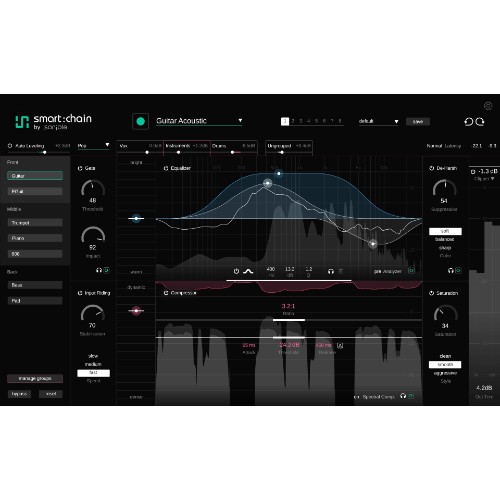Click the Spectral Comp headphone icon
Viewport: 500px width, 500px height.
[403, 396]
